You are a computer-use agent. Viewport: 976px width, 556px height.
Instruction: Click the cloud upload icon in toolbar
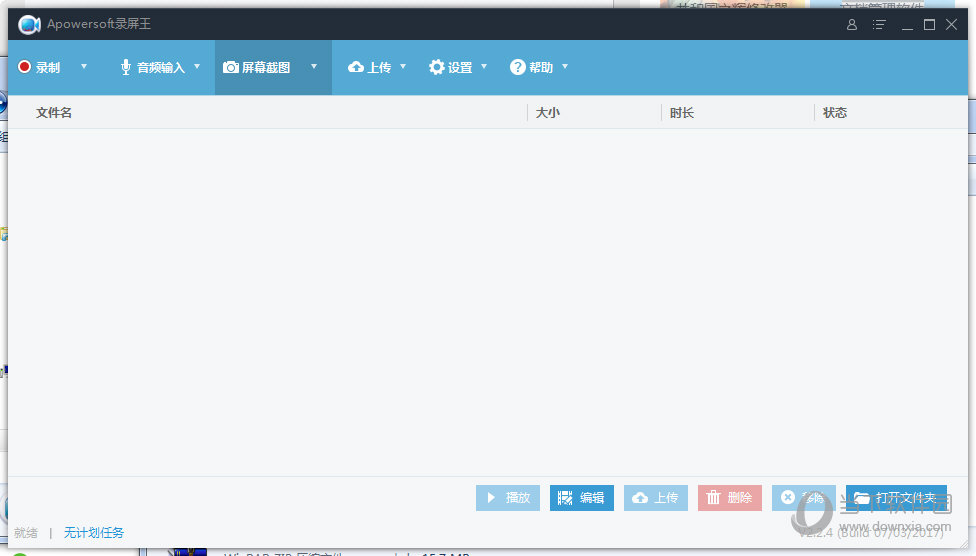[356, 67]
